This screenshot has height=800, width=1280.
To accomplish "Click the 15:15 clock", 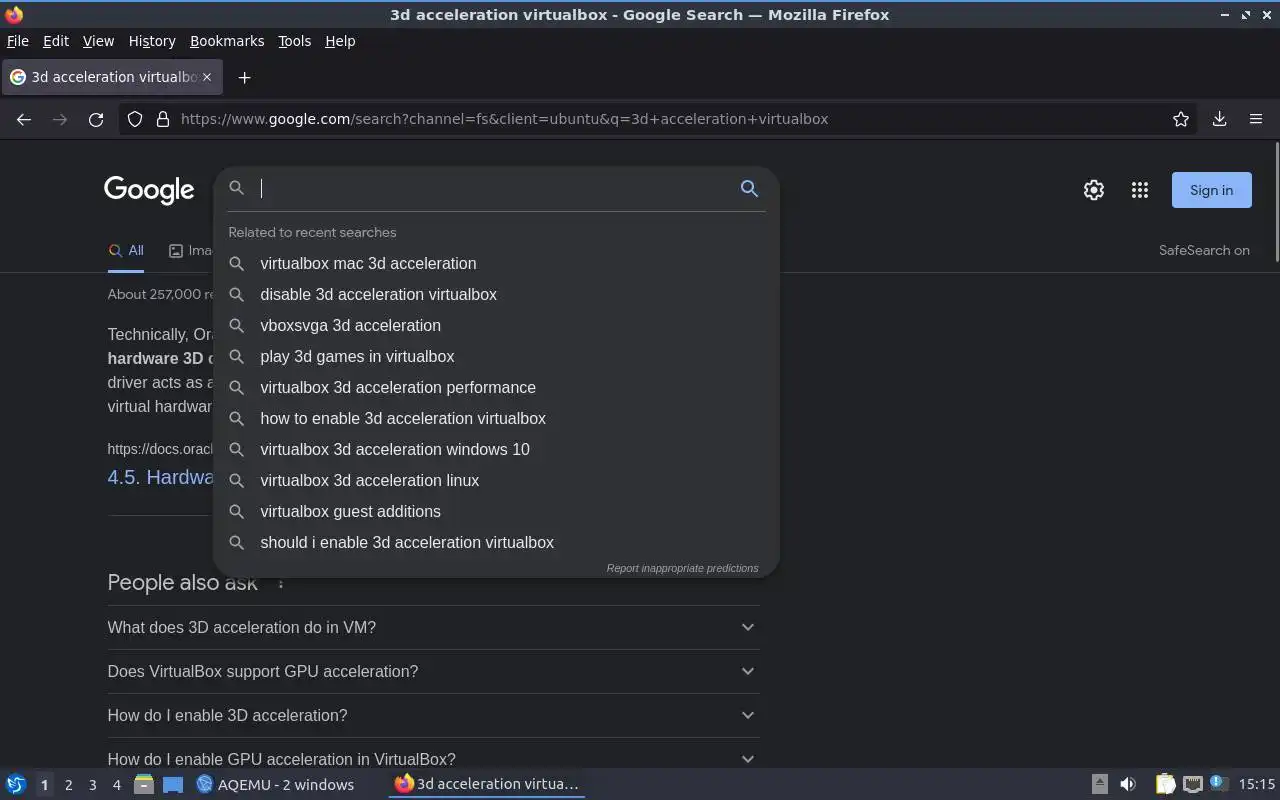I will (1257, 784).
